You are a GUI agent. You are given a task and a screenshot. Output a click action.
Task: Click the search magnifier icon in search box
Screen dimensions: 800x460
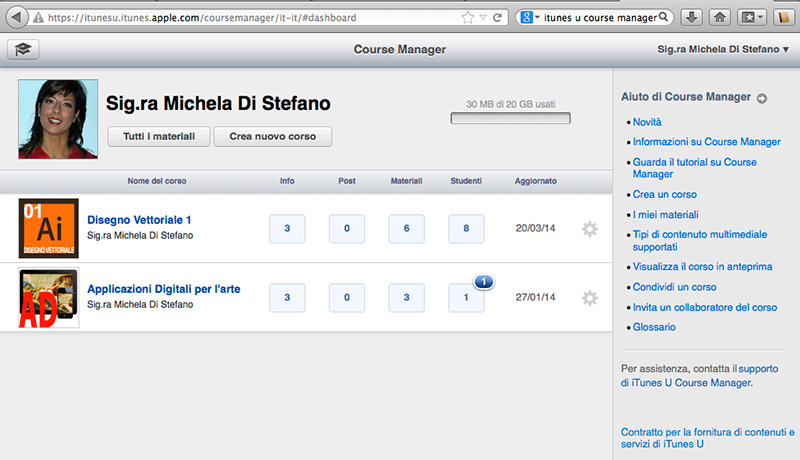(x=663, y=17)
